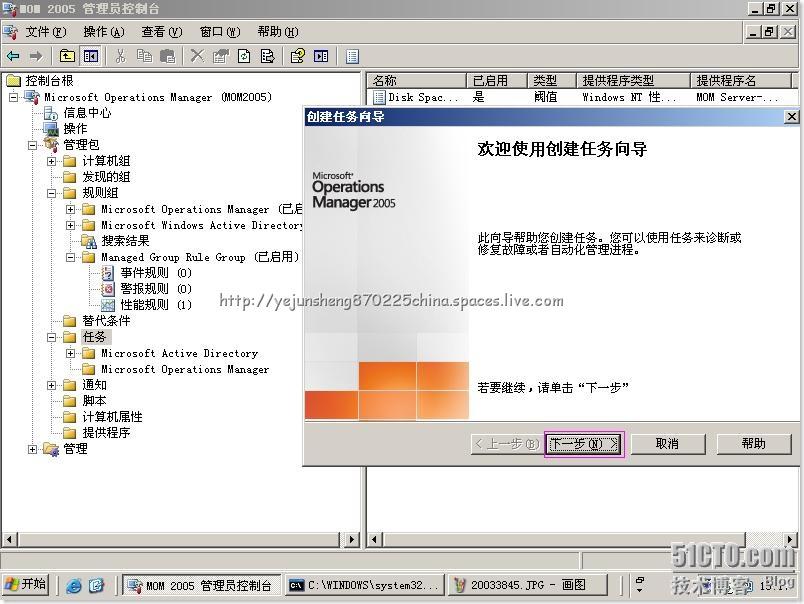Select the 信息中心 node icon

pyautogui.click(x=50, y=113)
